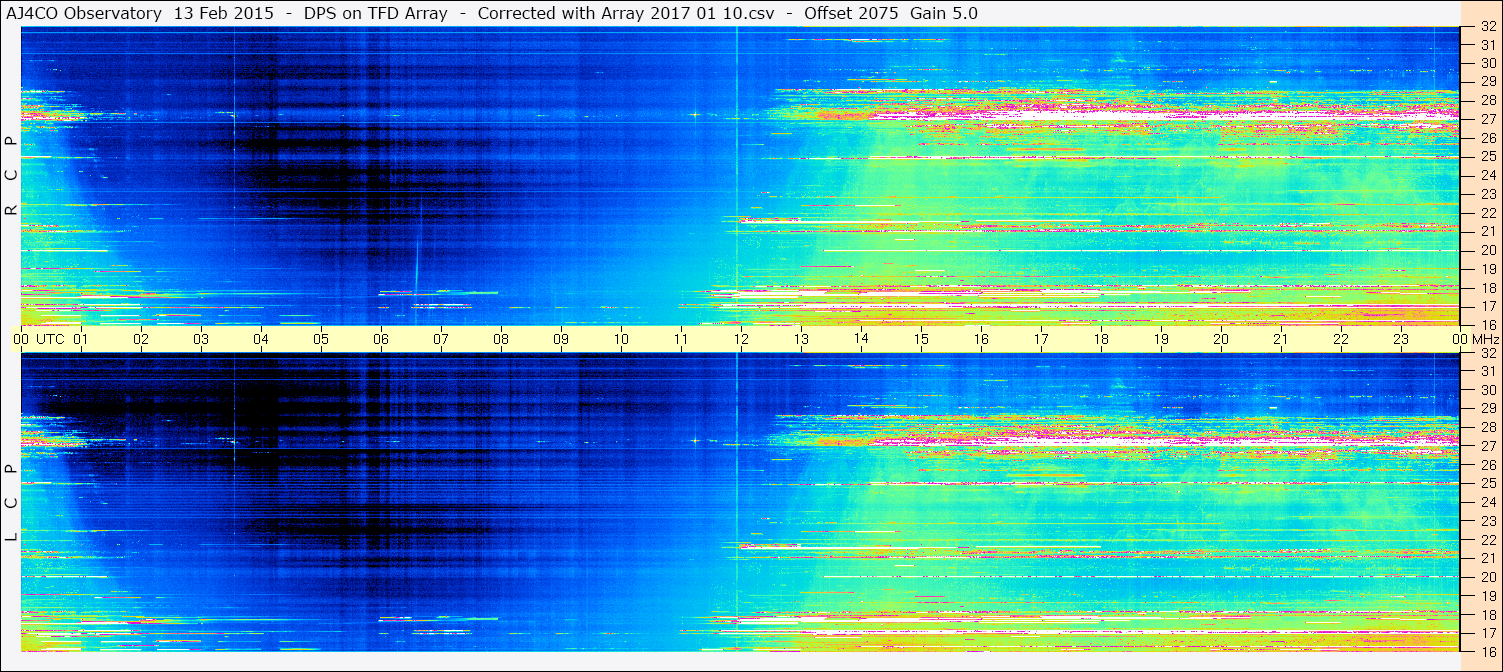
Task: Select the 18 hour label on time axis
Action: 1101,339
